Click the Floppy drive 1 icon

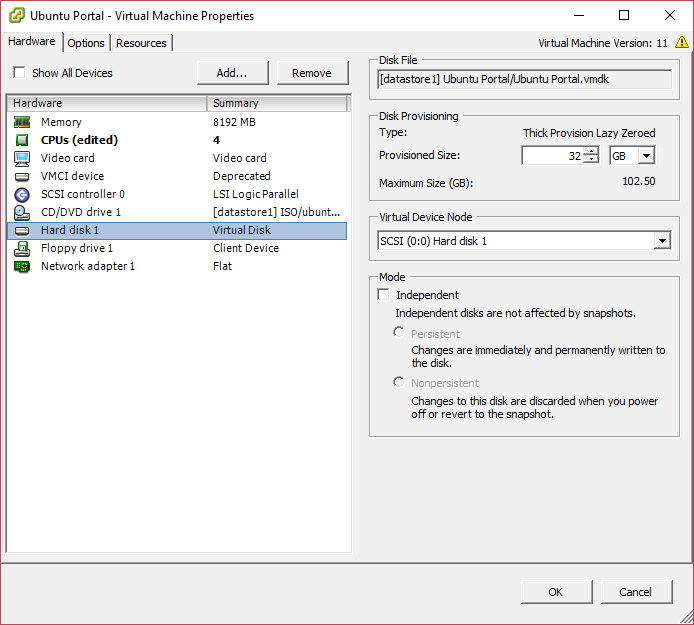coord(22,248)
